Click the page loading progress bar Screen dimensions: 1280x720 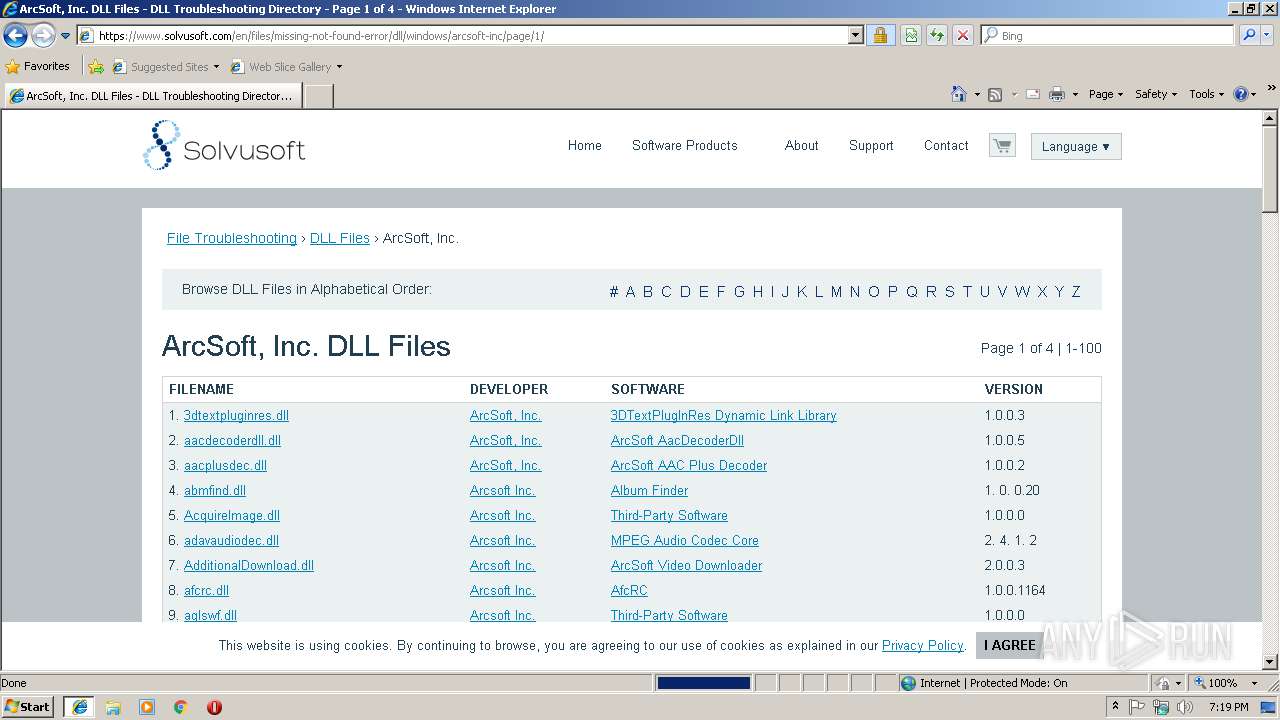pos(703,683)
